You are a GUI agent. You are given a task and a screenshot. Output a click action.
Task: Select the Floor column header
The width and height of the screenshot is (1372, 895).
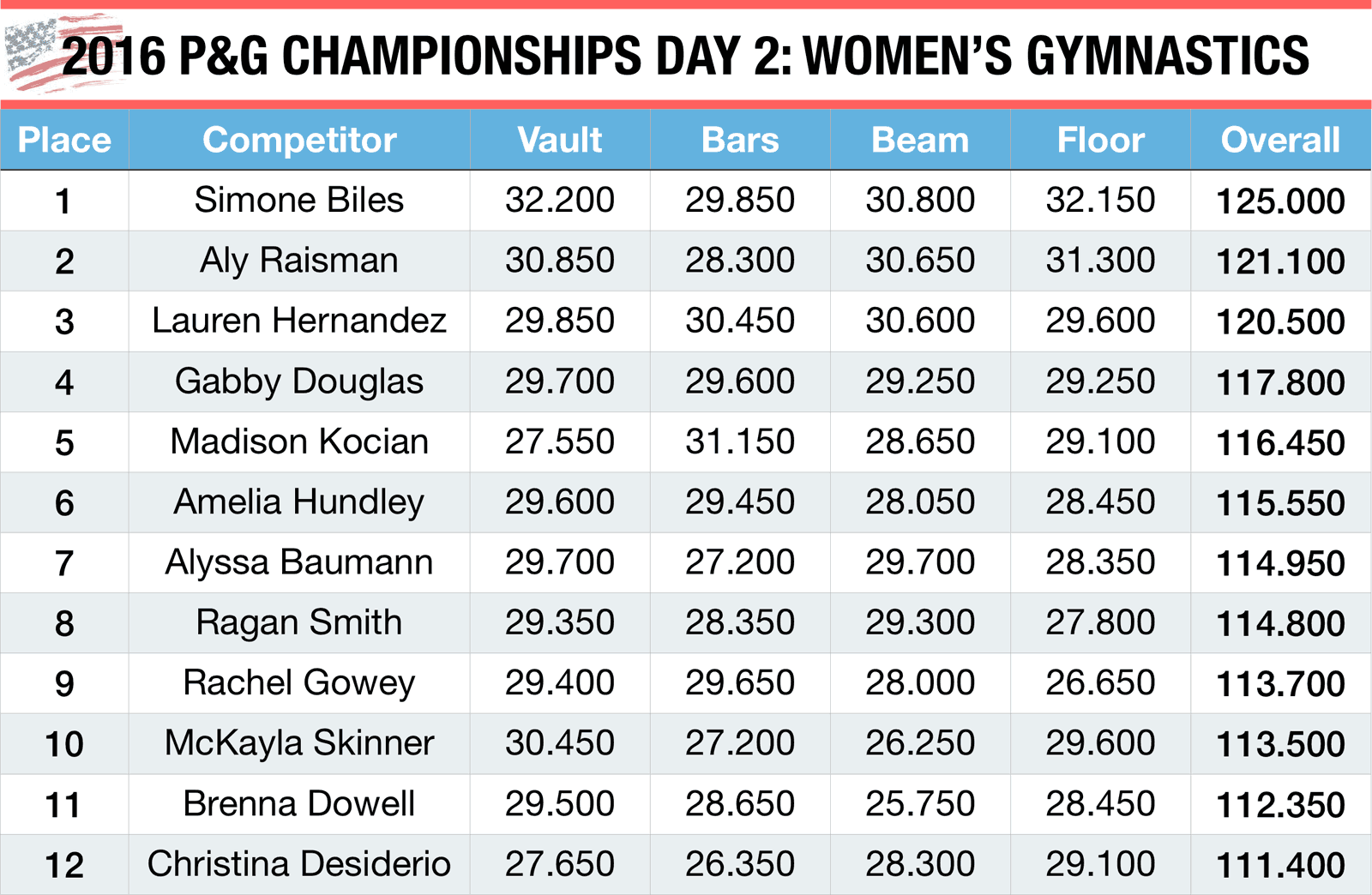[x=1100, y=140]
